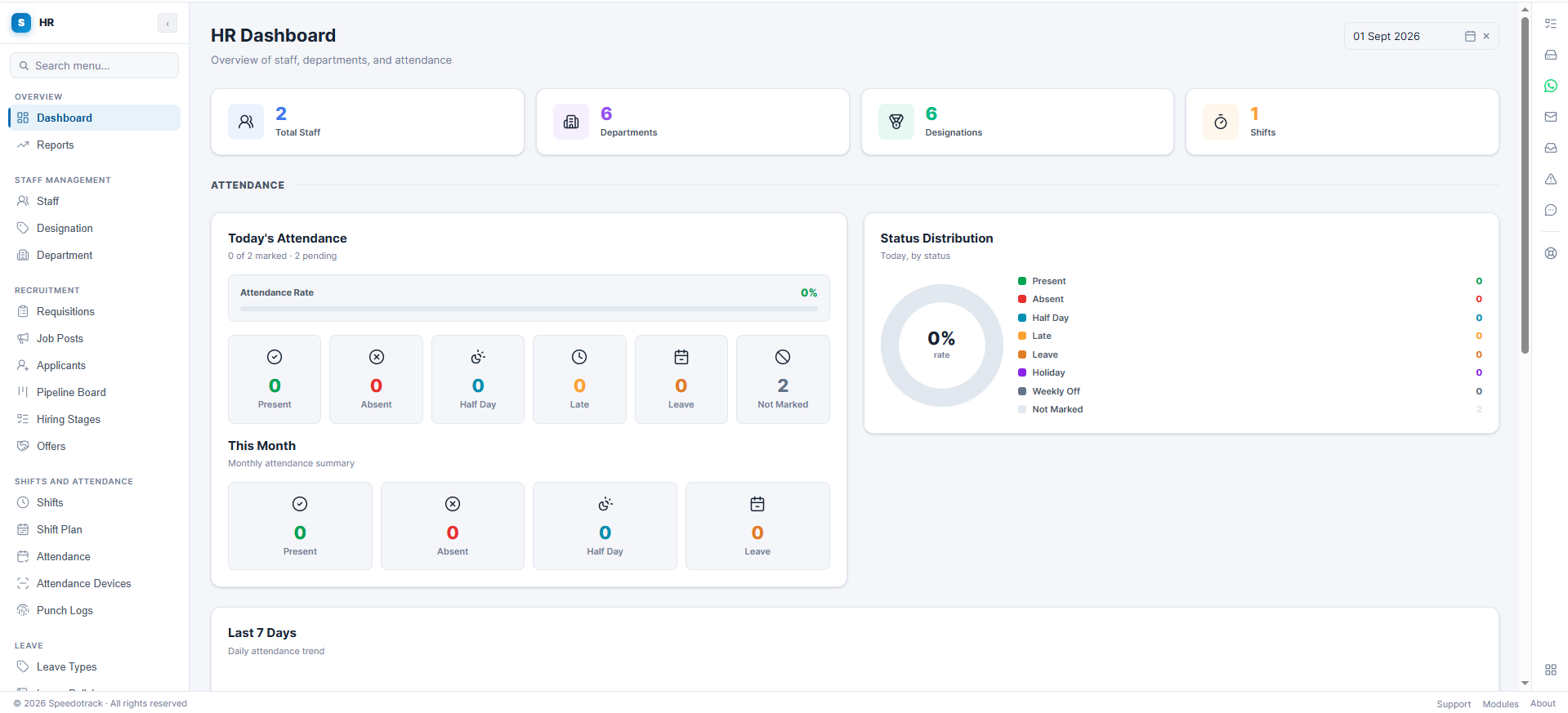Click the lifebuoy help icon
The width and height of the screenshot is (1568, 713).
point(1550,253)
